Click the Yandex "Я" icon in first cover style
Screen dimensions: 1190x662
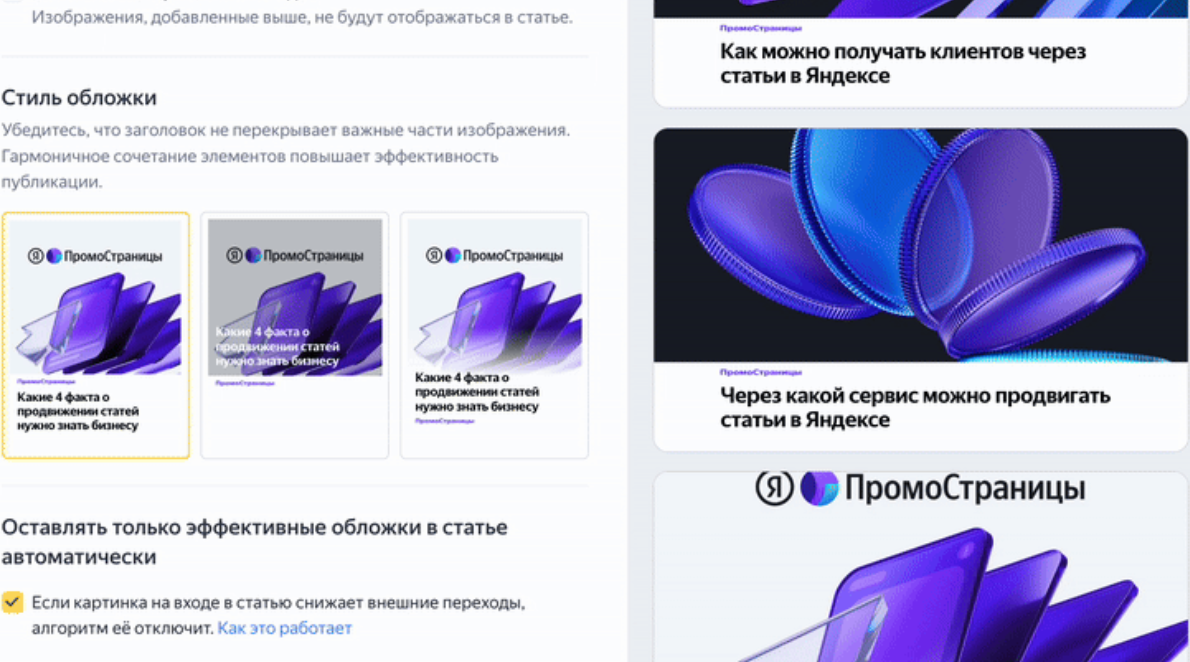coord(36,256)
